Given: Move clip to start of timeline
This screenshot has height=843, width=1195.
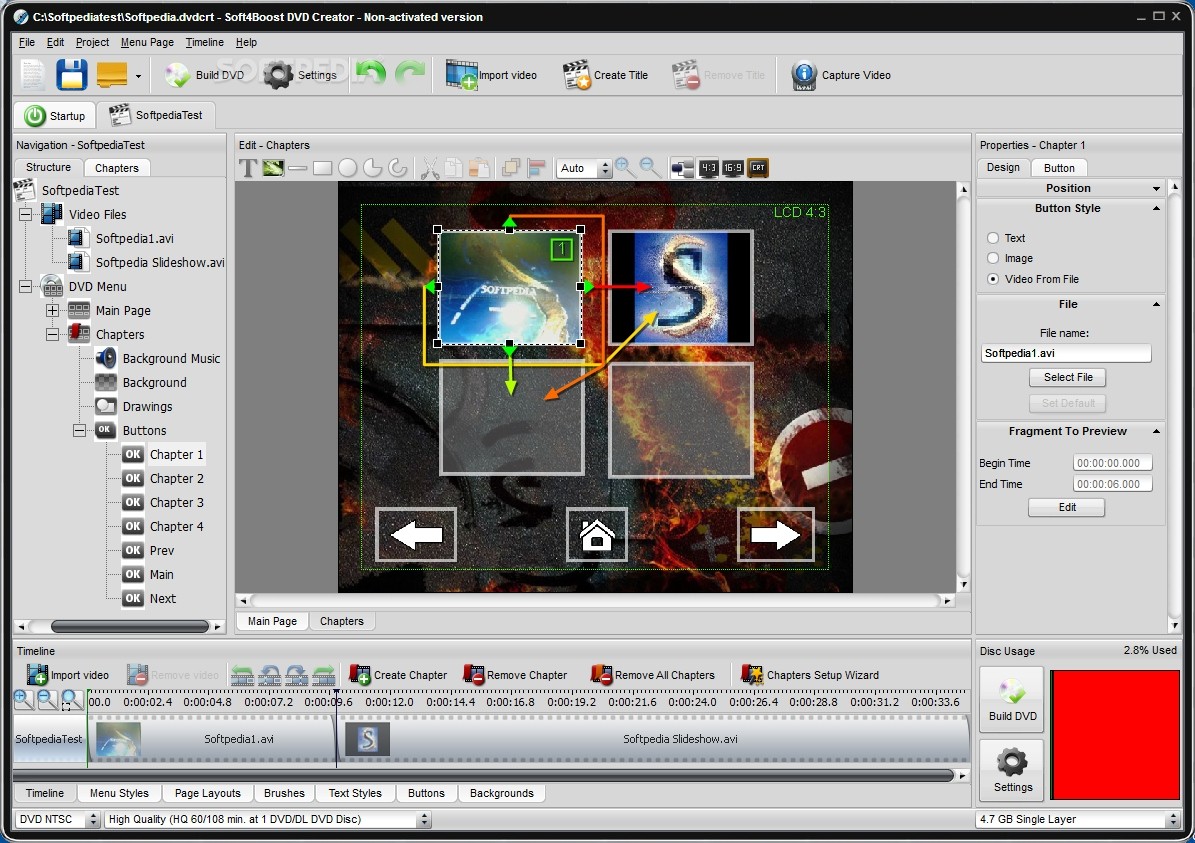Looking at the screenshot, I should click(242, 675).
